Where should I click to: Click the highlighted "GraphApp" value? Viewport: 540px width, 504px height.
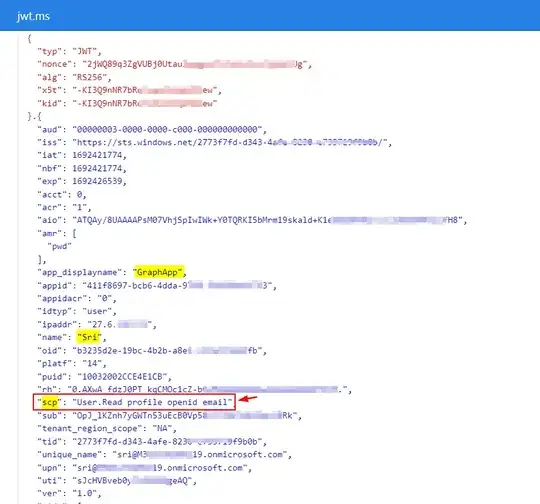pos(158,272)
